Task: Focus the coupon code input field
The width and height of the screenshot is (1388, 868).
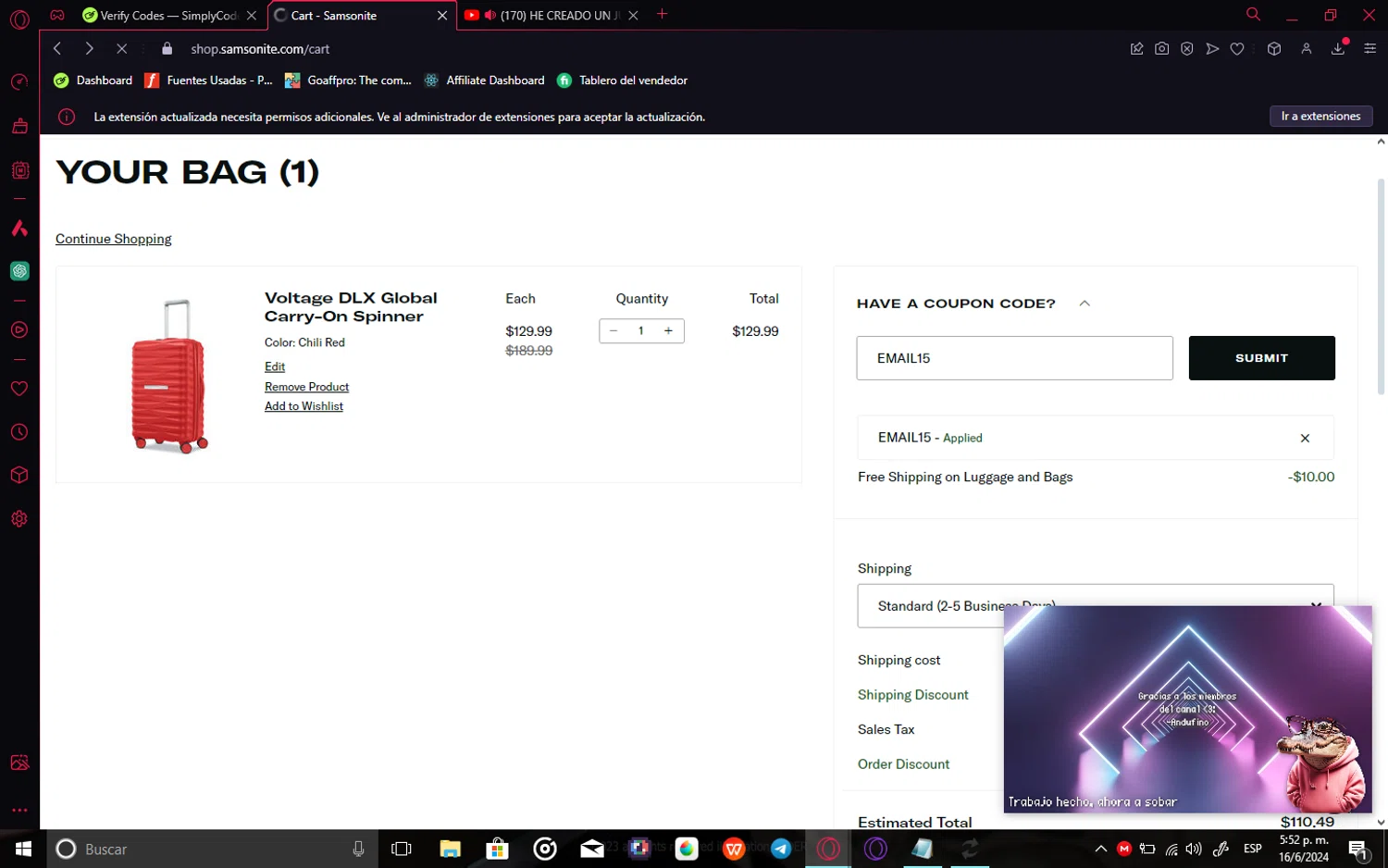Action: coord(1014,358)
